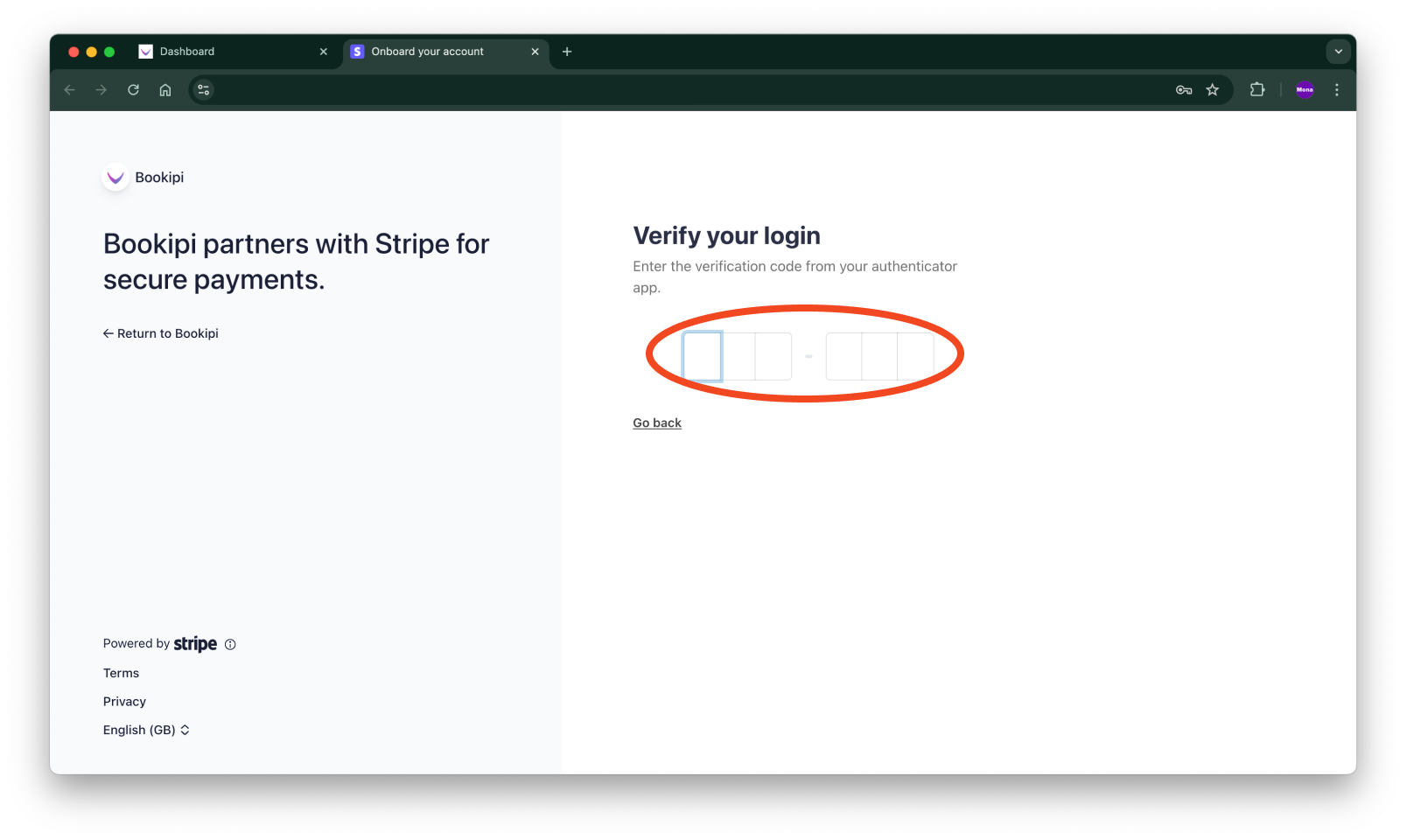Switch to the Onboard your account tab
This screenshot has height=840, width=1407.
click(x=427, y=52)
